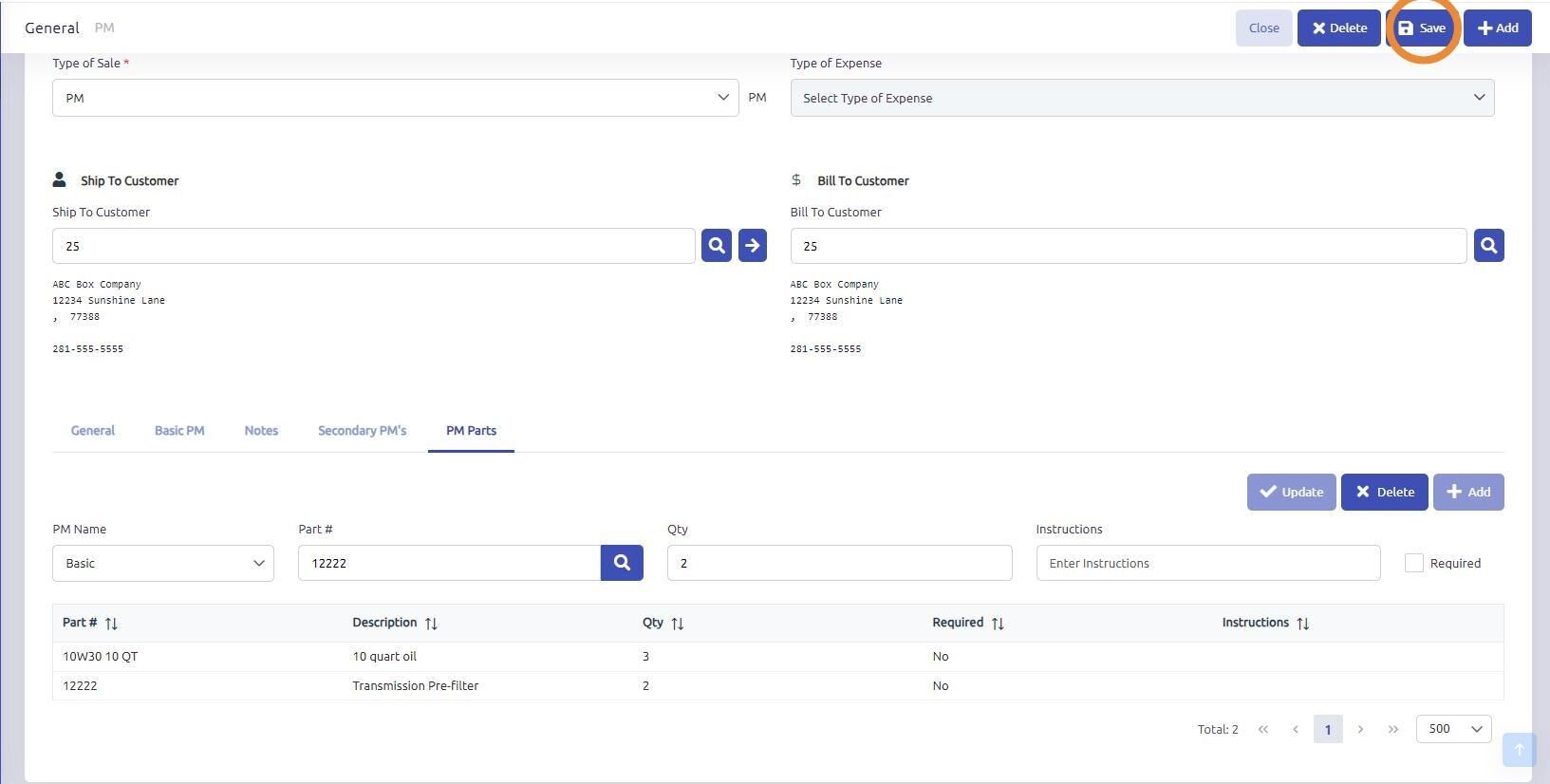The width and height of the screenshot is (1550, 784).
Task: Sort table by Description column
Action: coord(431,624)
